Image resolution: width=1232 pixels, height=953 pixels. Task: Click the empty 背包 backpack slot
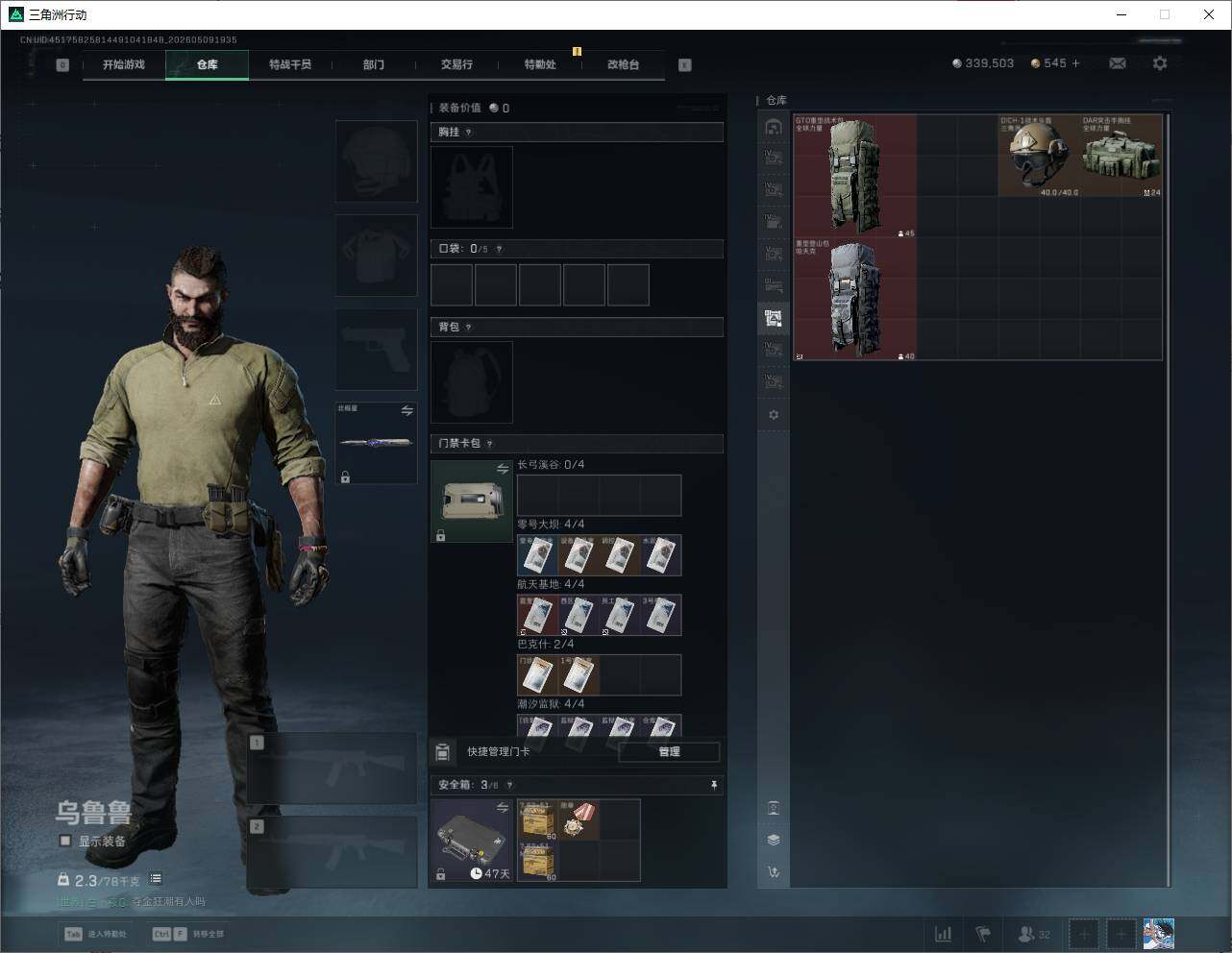coord(472,382)
